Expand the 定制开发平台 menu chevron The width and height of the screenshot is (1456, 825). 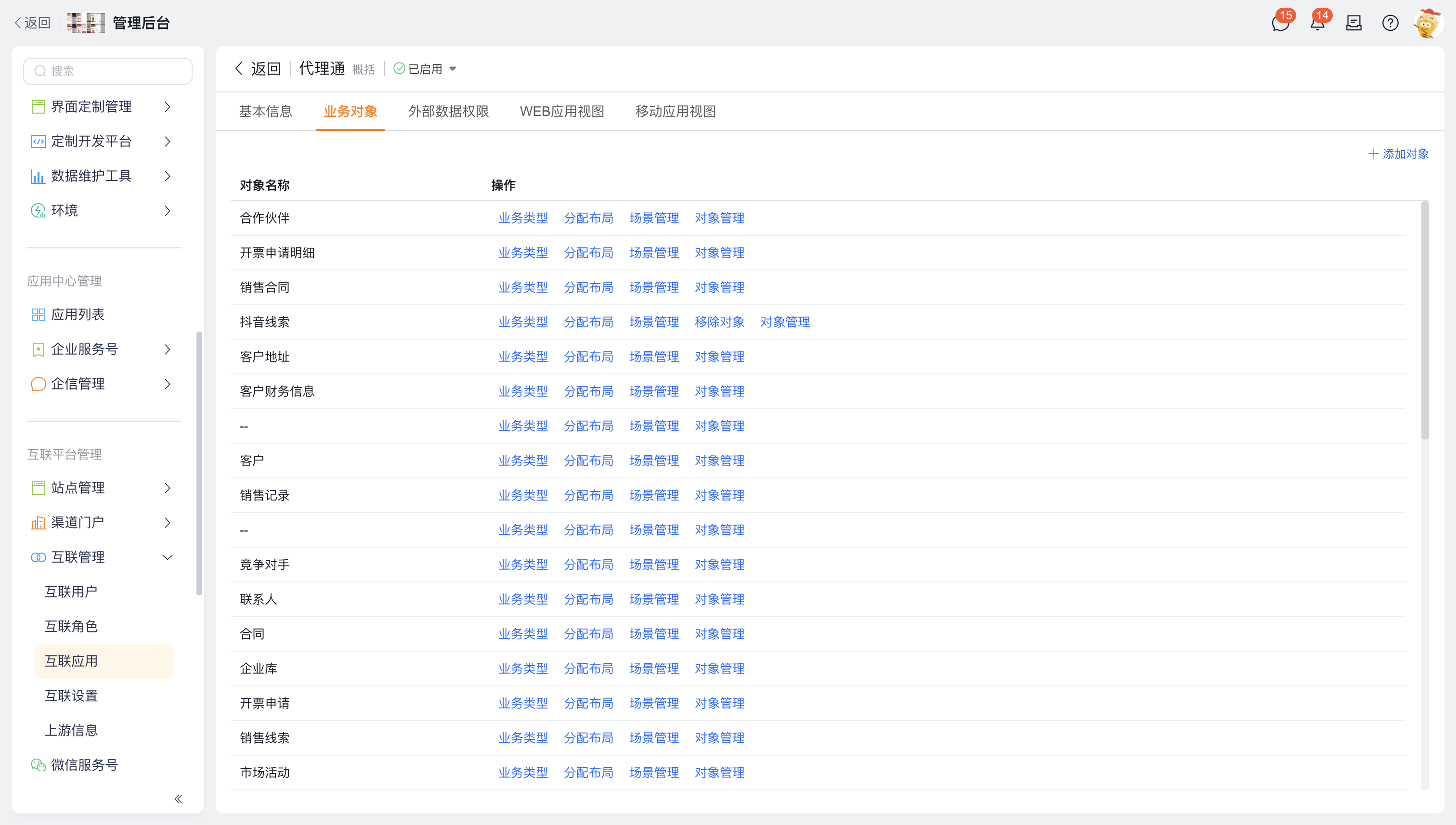pyautogui.click(x=167, y=141)
